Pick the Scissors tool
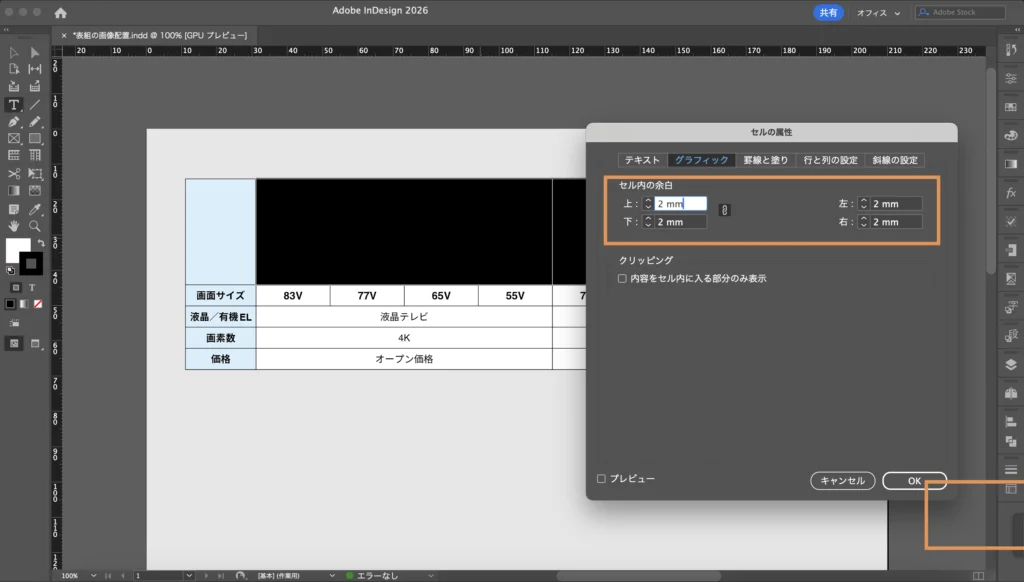This screenshot has height=582, width=1024. (14, 173)
